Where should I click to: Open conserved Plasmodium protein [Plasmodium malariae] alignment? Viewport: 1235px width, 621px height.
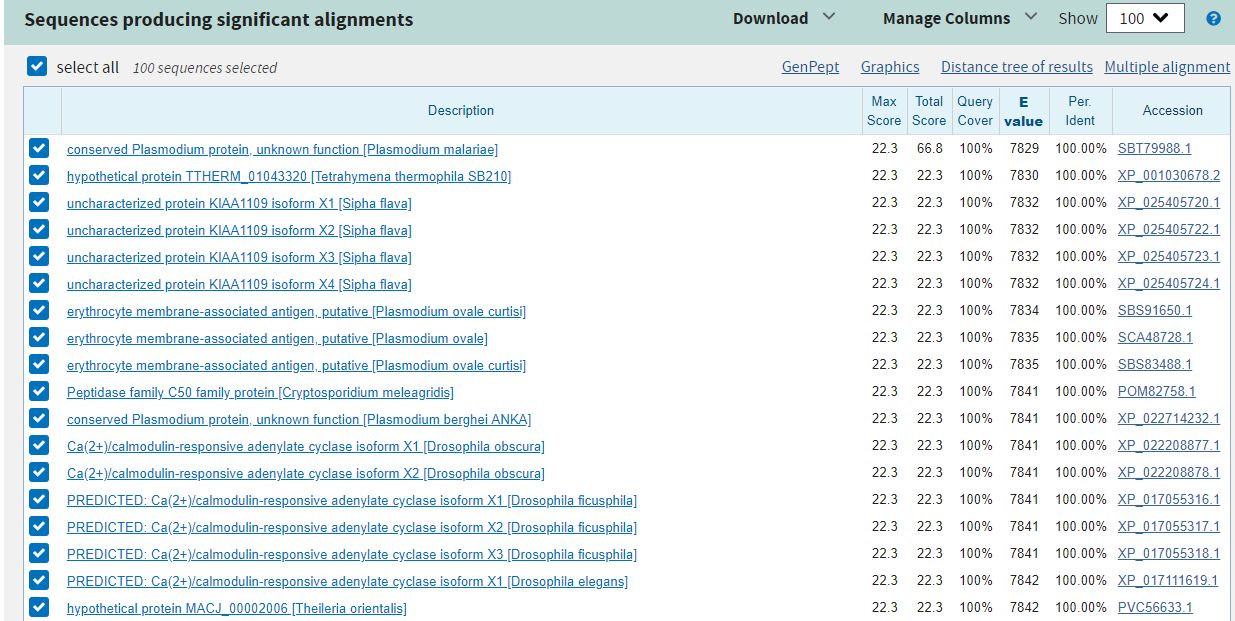coord(282,149)
